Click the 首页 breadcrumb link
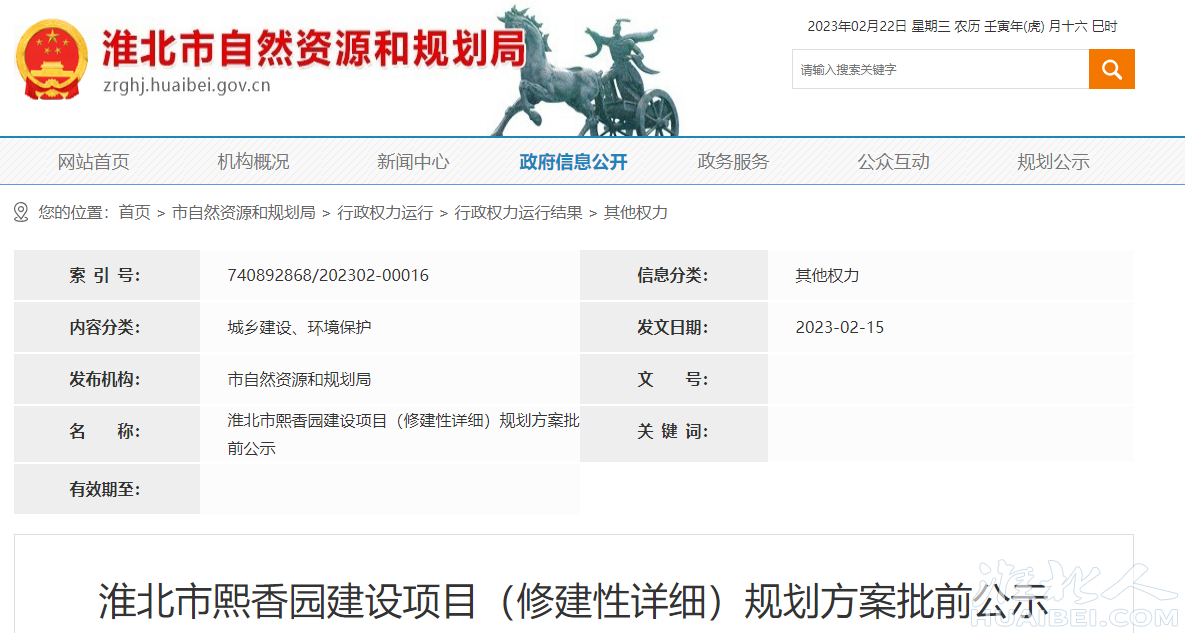 click(134, 212)
